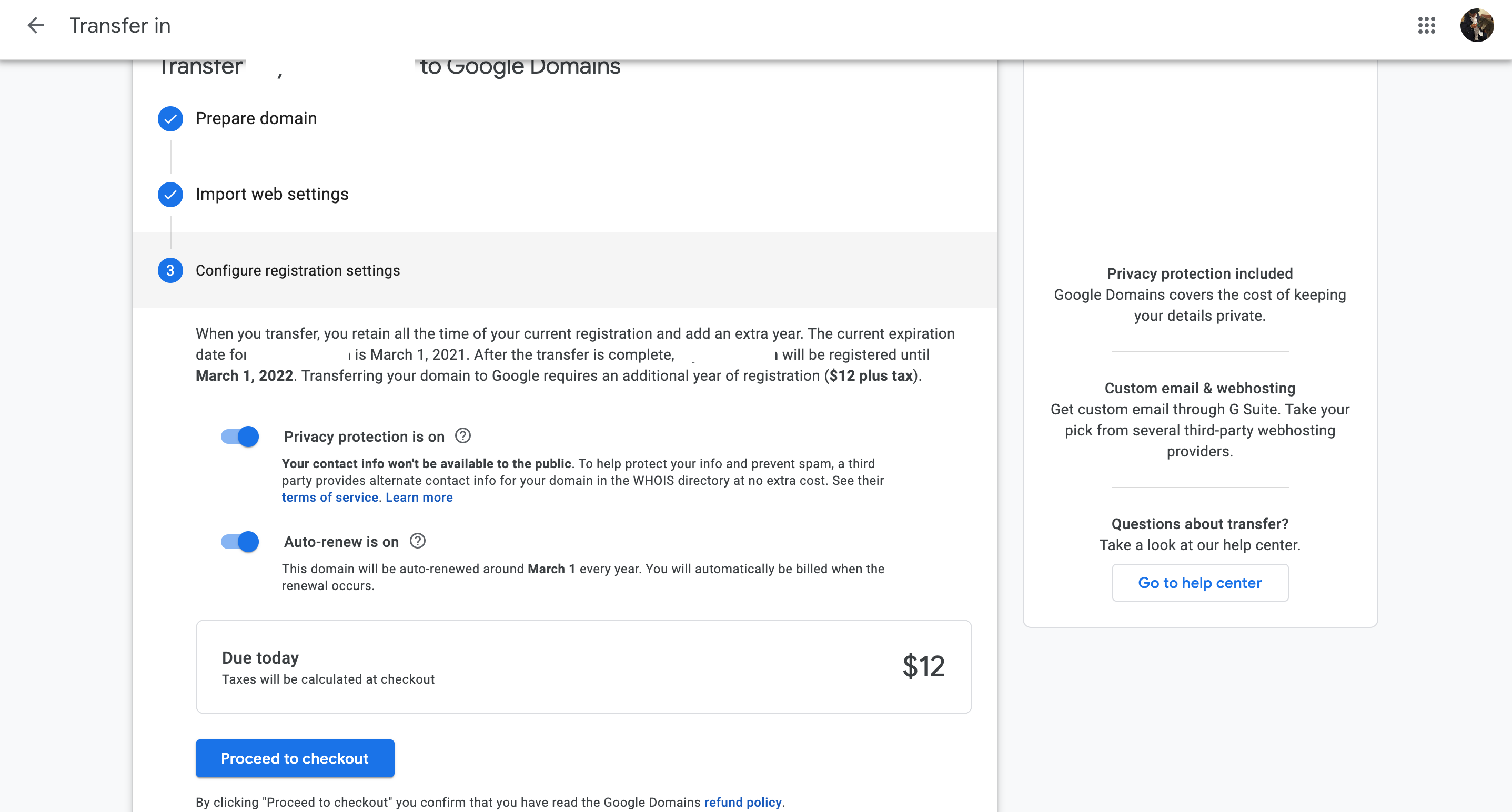Open help icon beside Privacy protection
The image size is (1512, 812).
[x=462, y=436]
